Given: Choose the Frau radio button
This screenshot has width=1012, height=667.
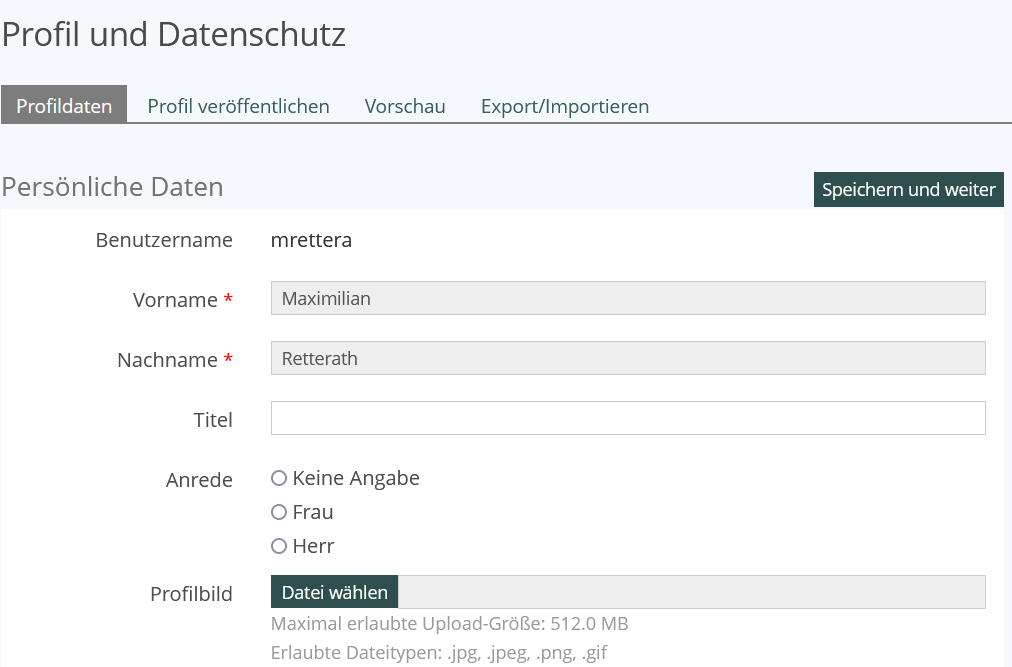Looking at the screenshot, I should click(x=279, y=512).
